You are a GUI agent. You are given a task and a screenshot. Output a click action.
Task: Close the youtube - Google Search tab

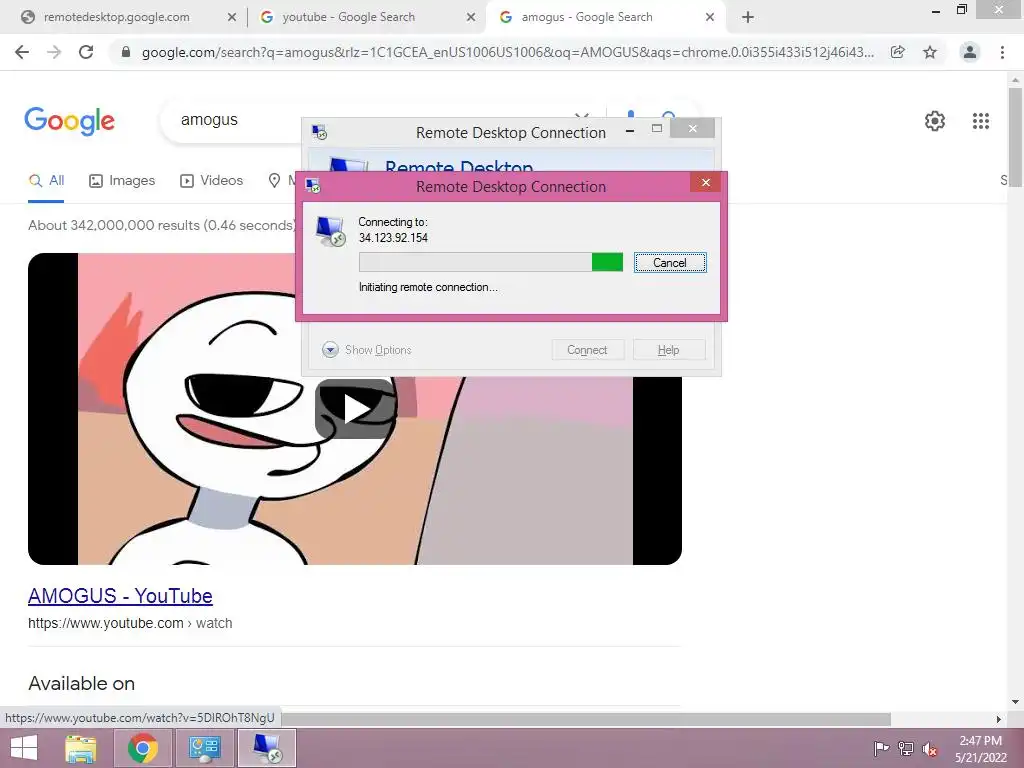click(471, 18)
